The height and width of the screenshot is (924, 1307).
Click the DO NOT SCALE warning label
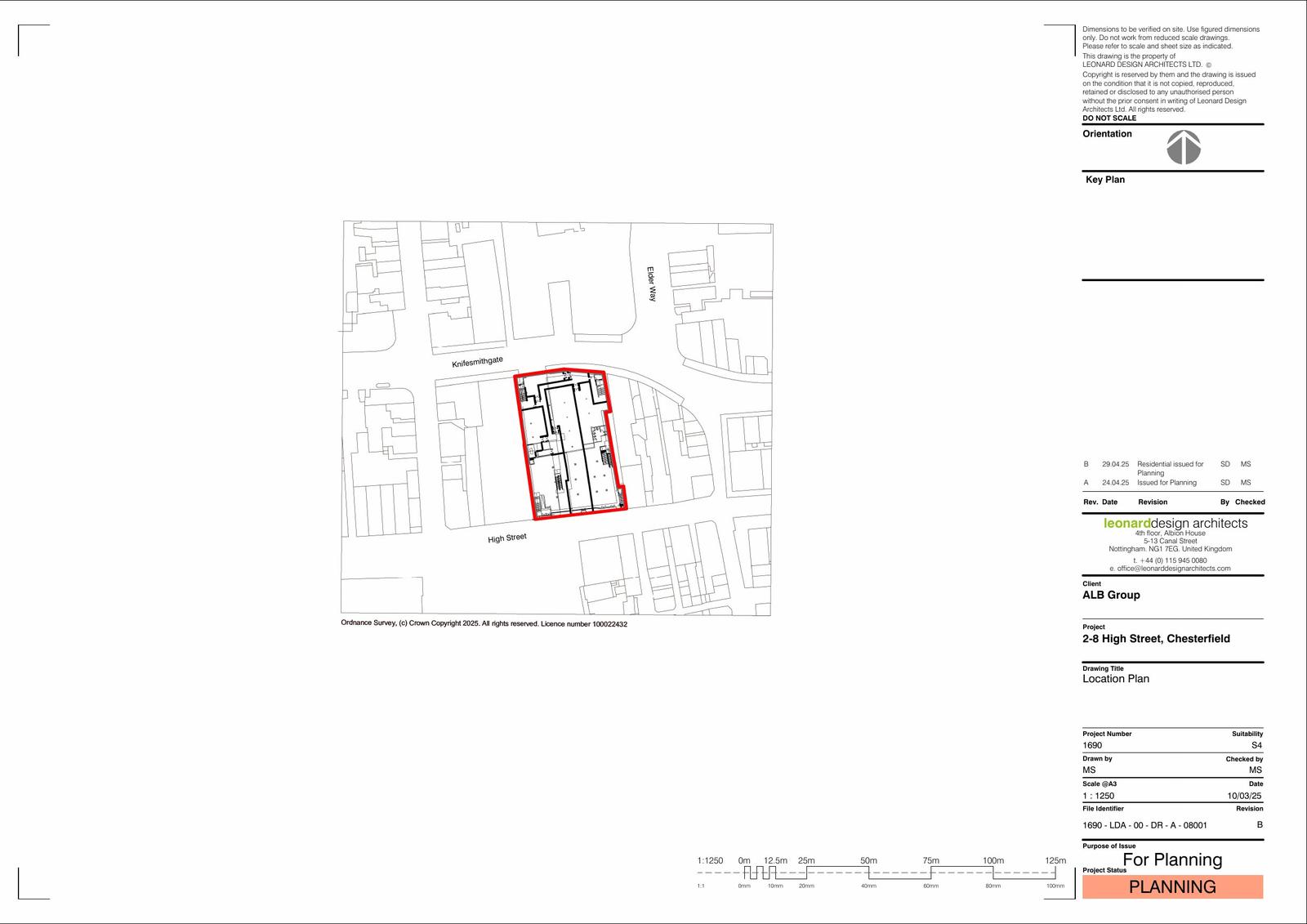coord(1108,118)
